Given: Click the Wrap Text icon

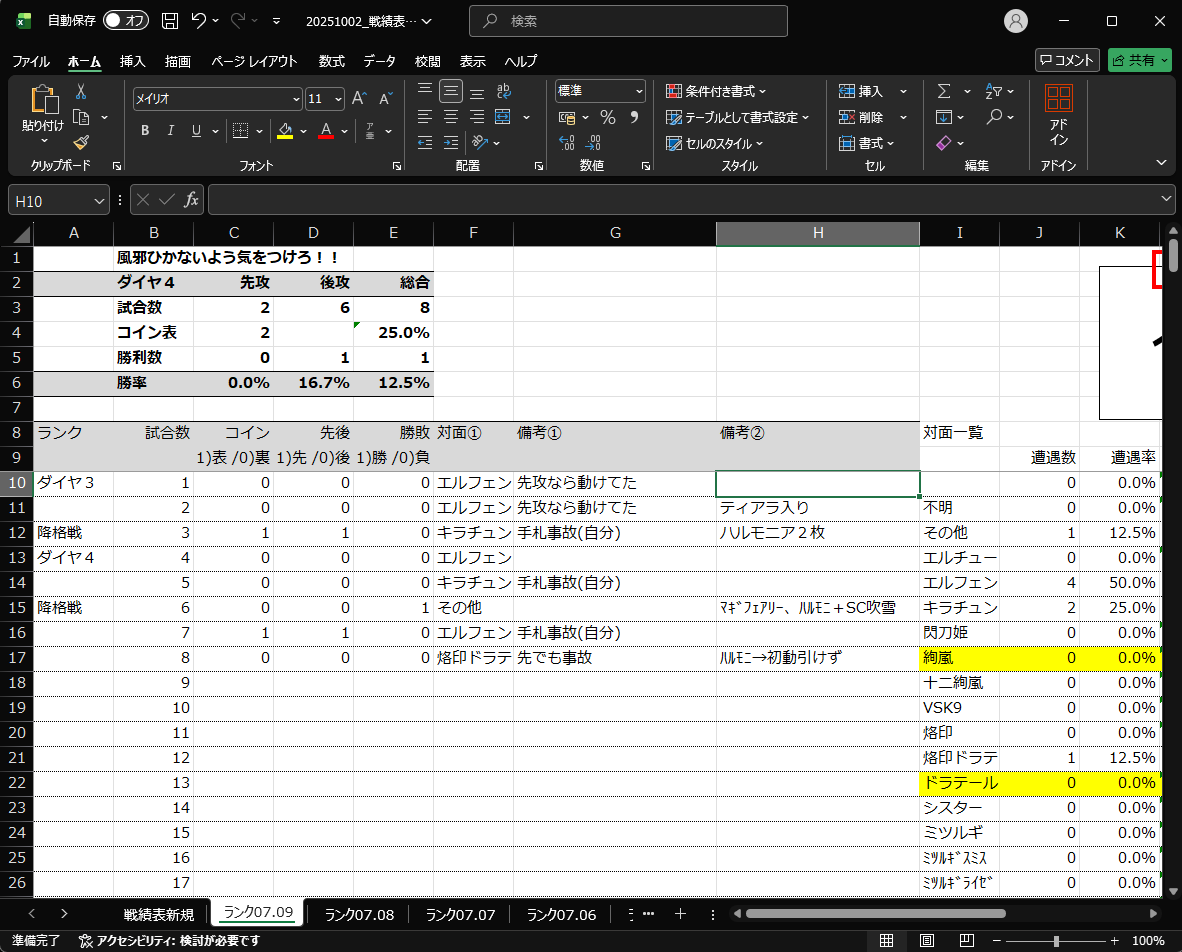Looking at the screenshot, I should pos(504,92).
